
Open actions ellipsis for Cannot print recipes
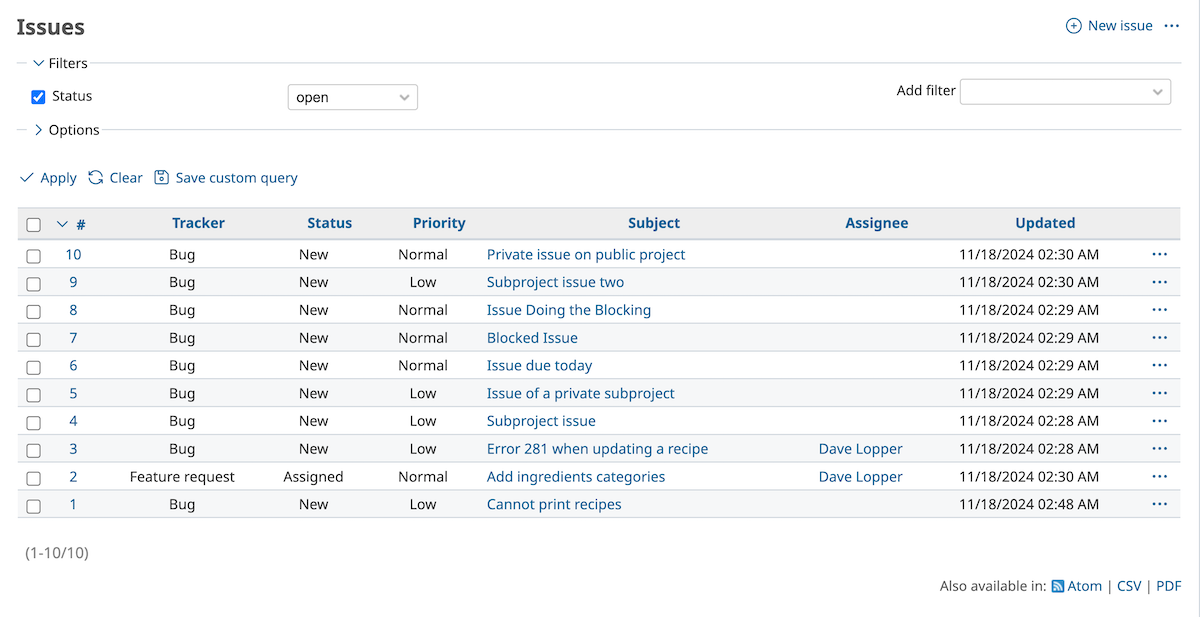click(x=1159, y=505)
